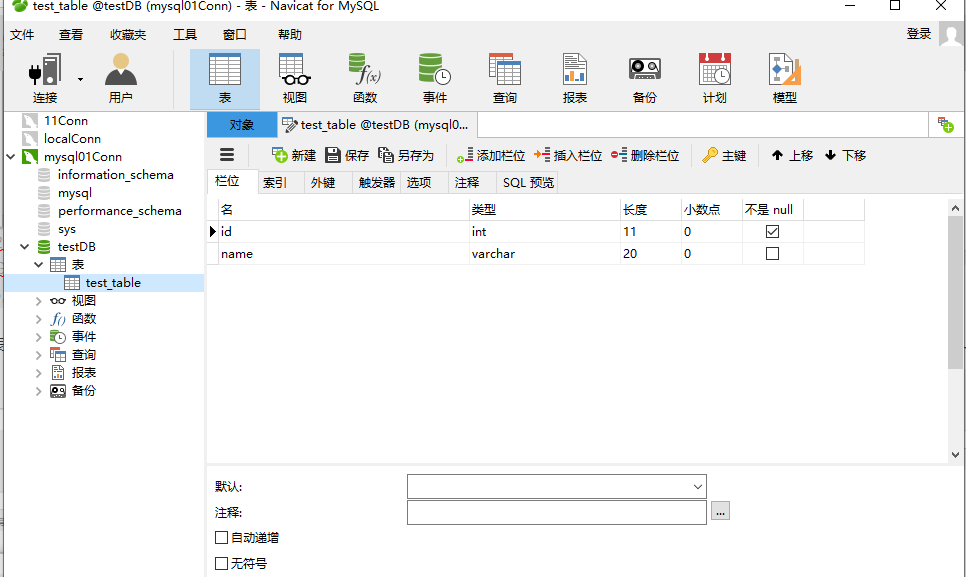Open the 文件 menu

[22, 34]
